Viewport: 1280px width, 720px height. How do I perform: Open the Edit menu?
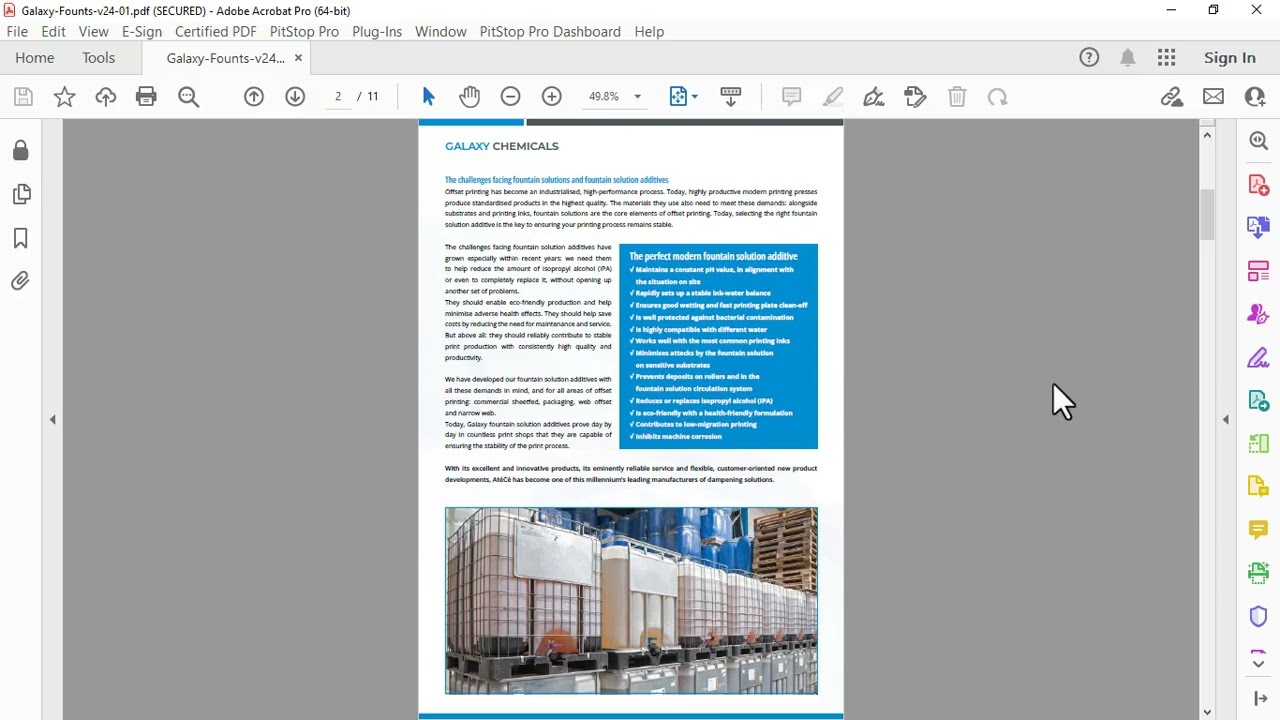click(x=53, y=32)
